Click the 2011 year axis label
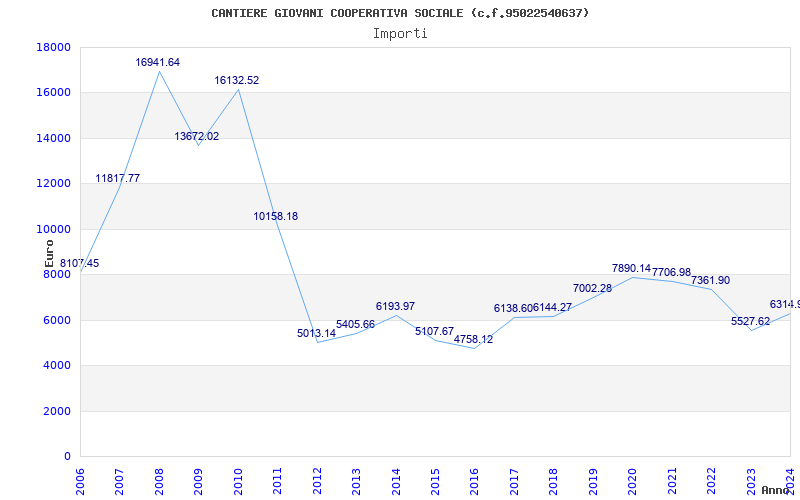 [x=278, y=481]
